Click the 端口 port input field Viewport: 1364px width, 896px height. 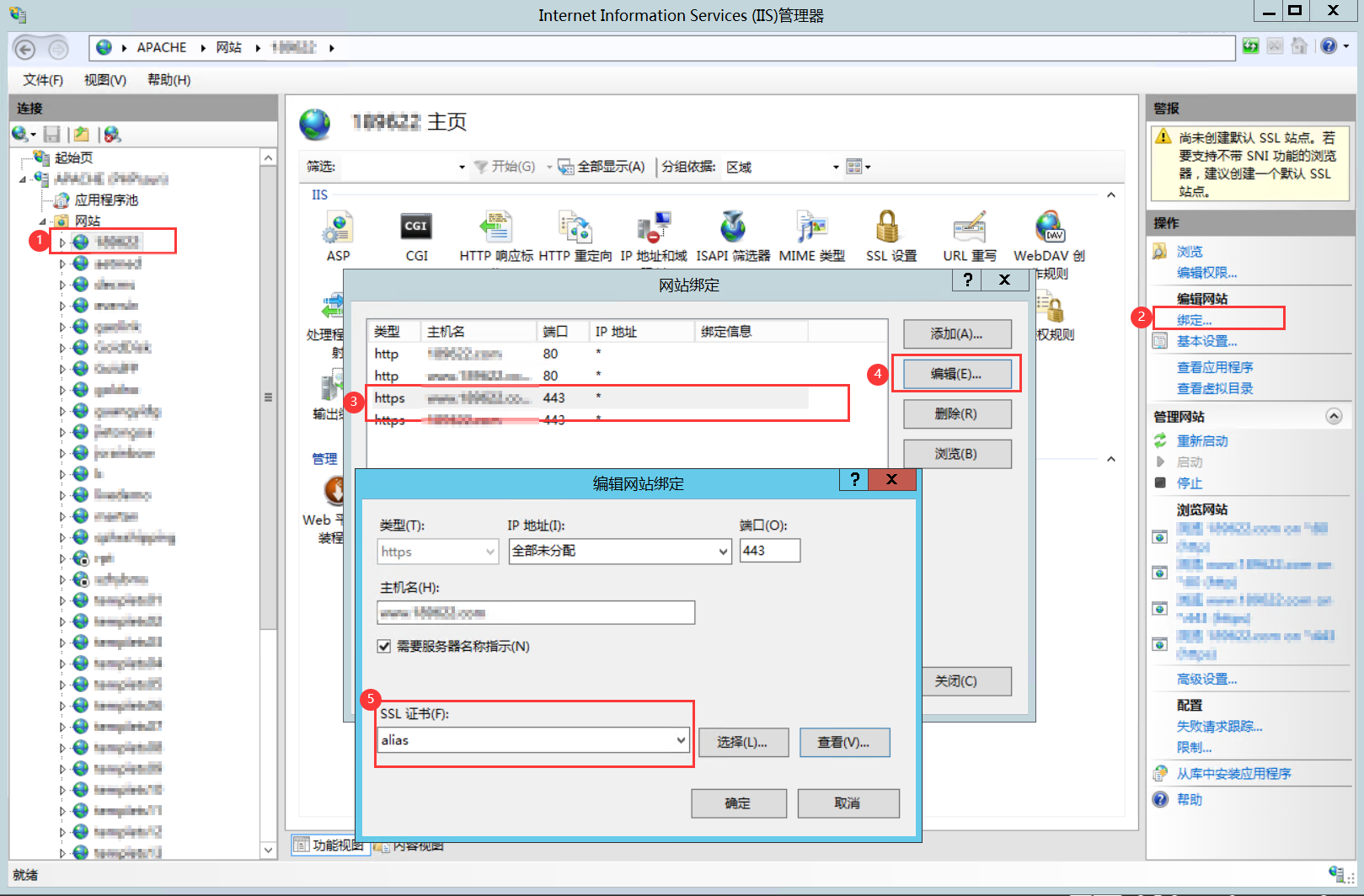[x=770, y=551]
